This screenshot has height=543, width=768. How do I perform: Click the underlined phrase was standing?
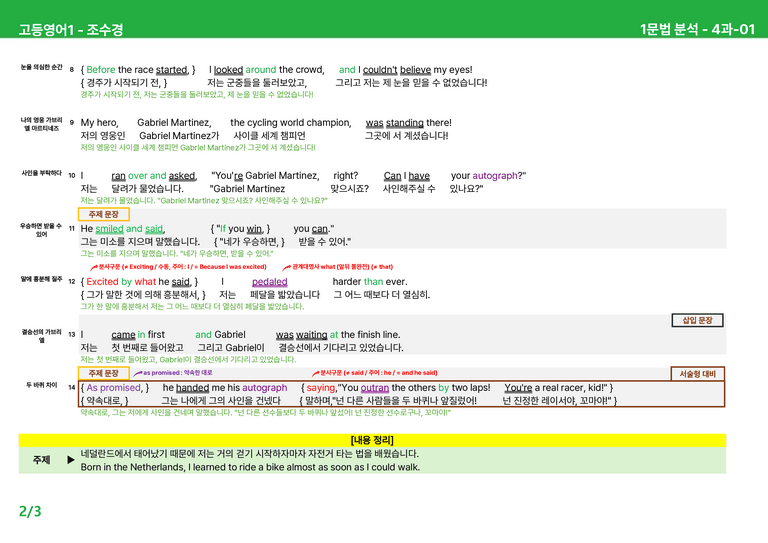(394, 122)
